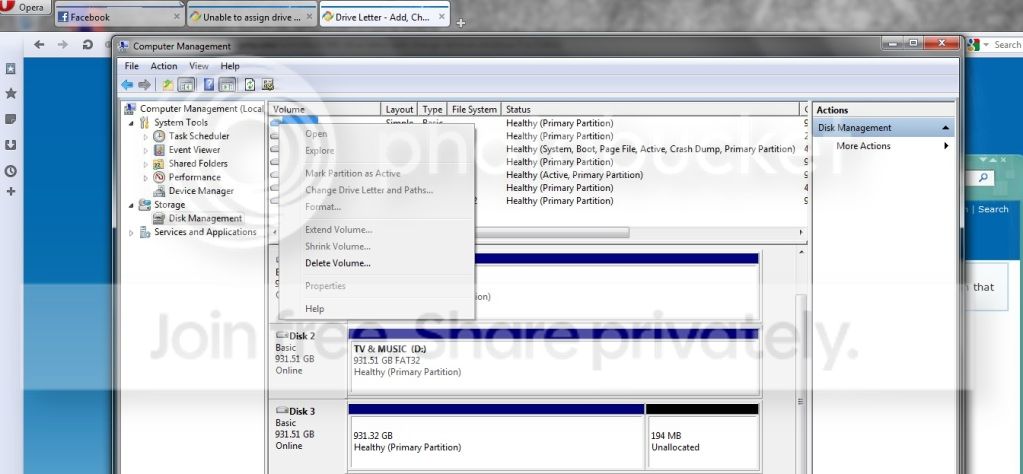Open the Action menu
The height and width of the screenshot is (474, 1023).
(x=164, y=66)
